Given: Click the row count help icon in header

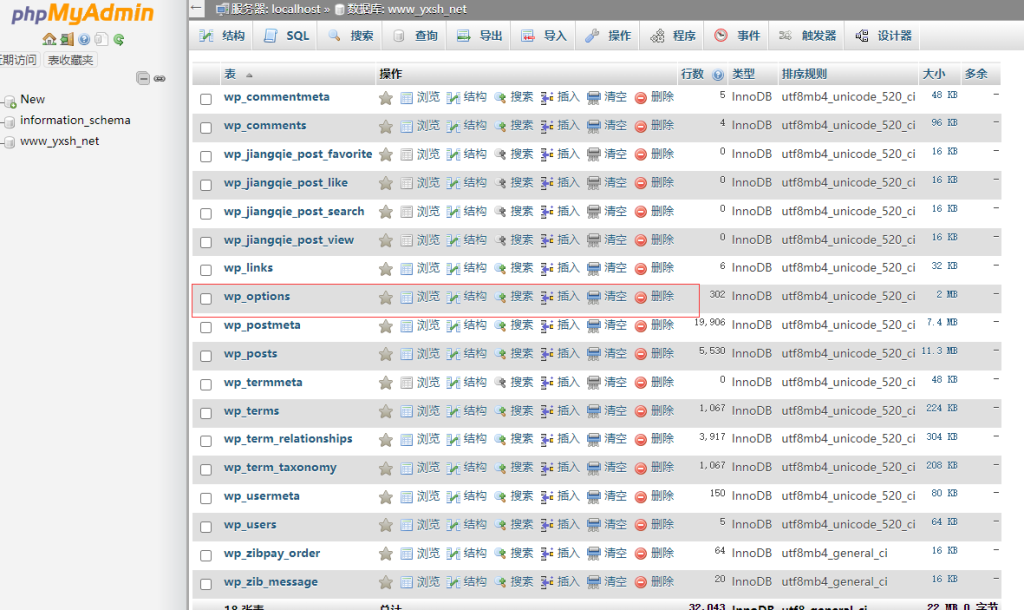Looking at the screenshot, I should click(718, 75).
